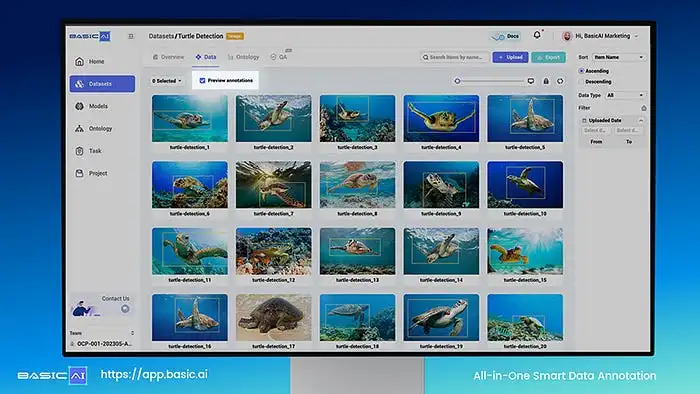
Task: Switch to the Ontology tab
Action: click(243, 57)
